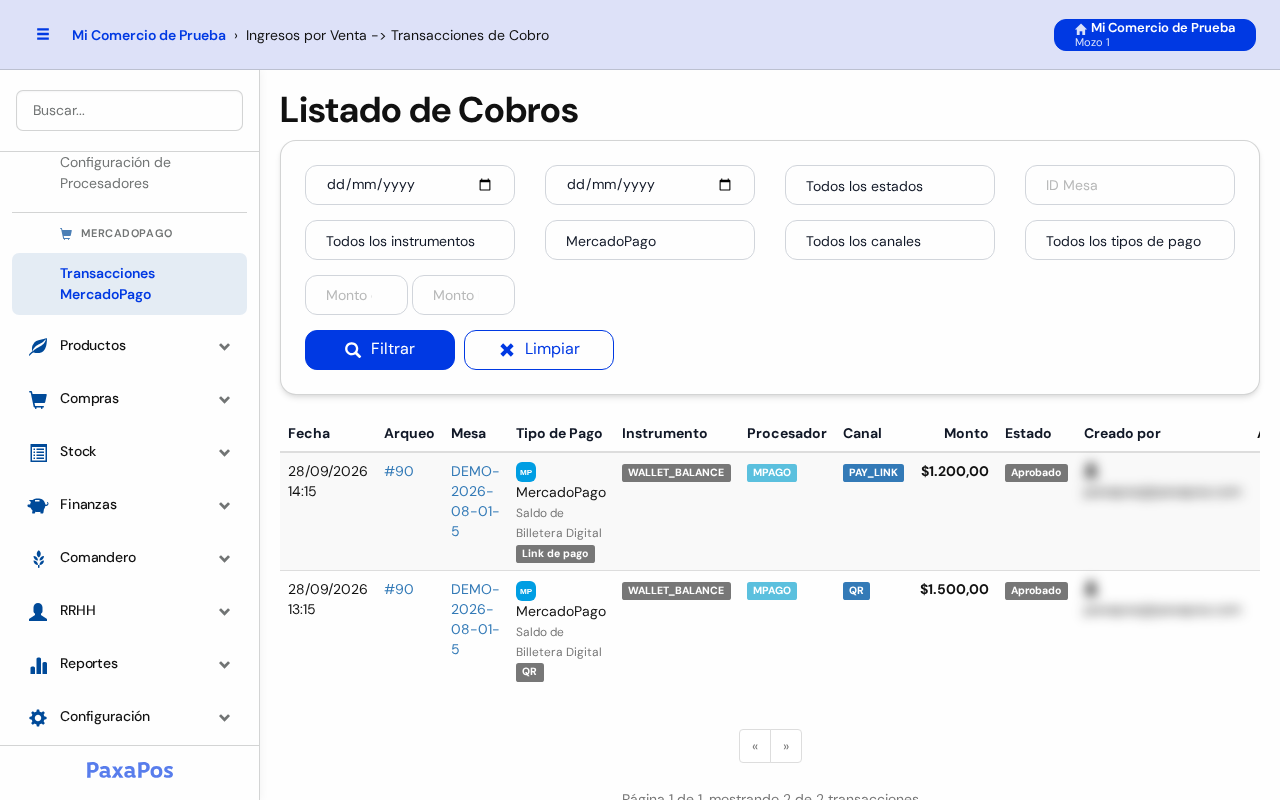Viewport: 1280px width, 800px height.
Task: Open the Todos los tipos de pago dropdown
Action: click(1130, 240)
